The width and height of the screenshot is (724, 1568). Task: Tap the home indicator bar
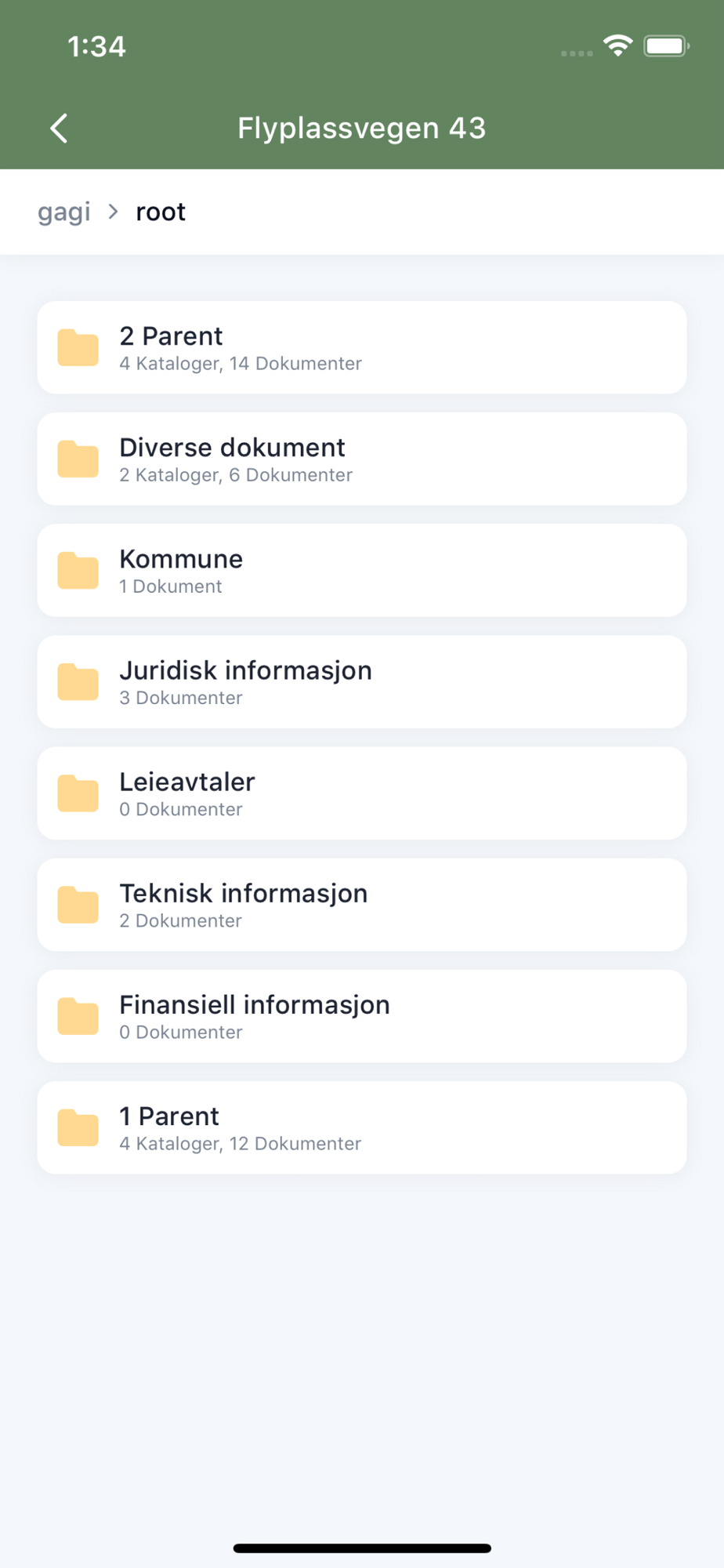(x=362, y=1548)
